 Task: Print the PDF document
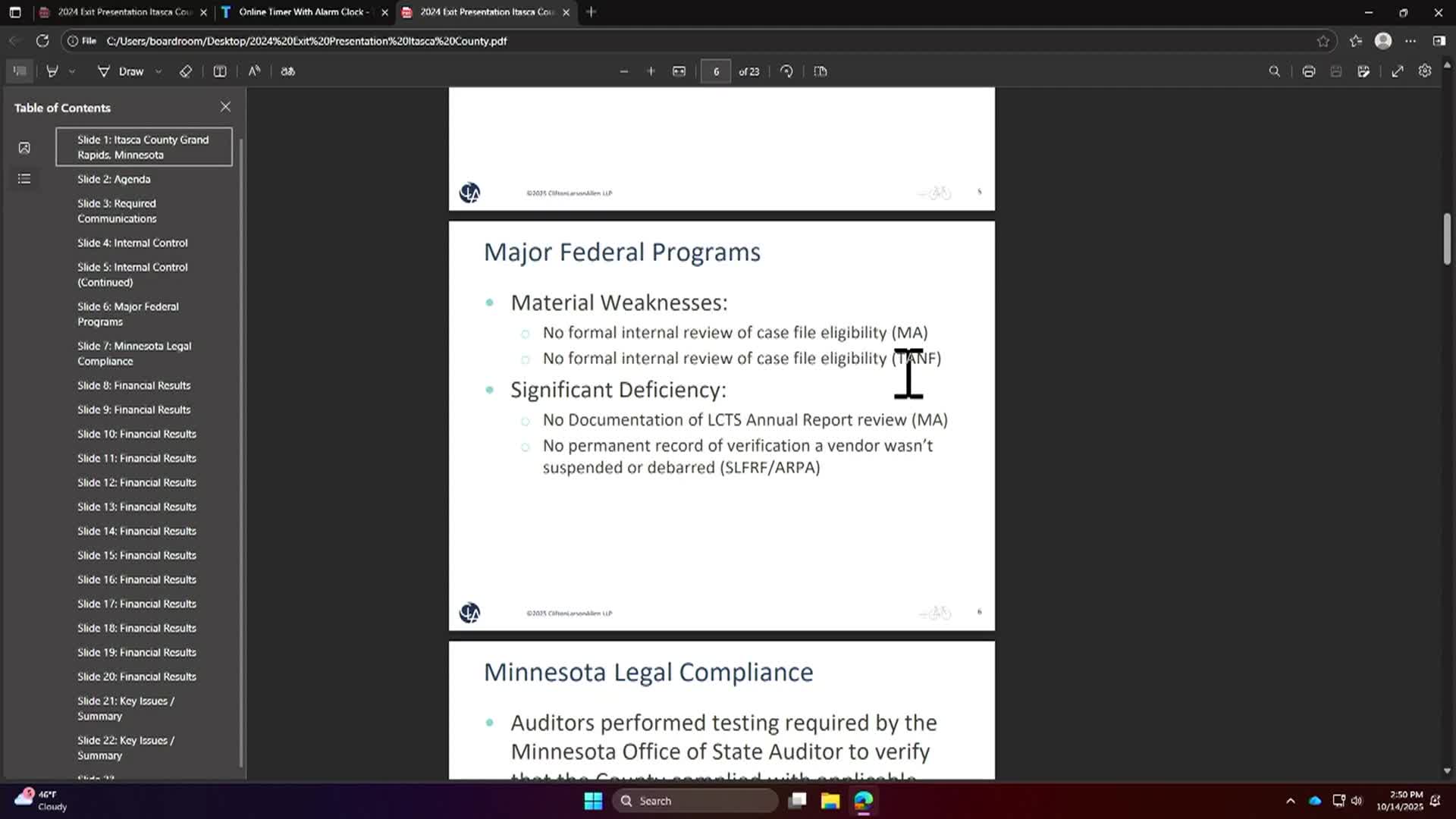pyautogui.click(x=1309, y=71)
